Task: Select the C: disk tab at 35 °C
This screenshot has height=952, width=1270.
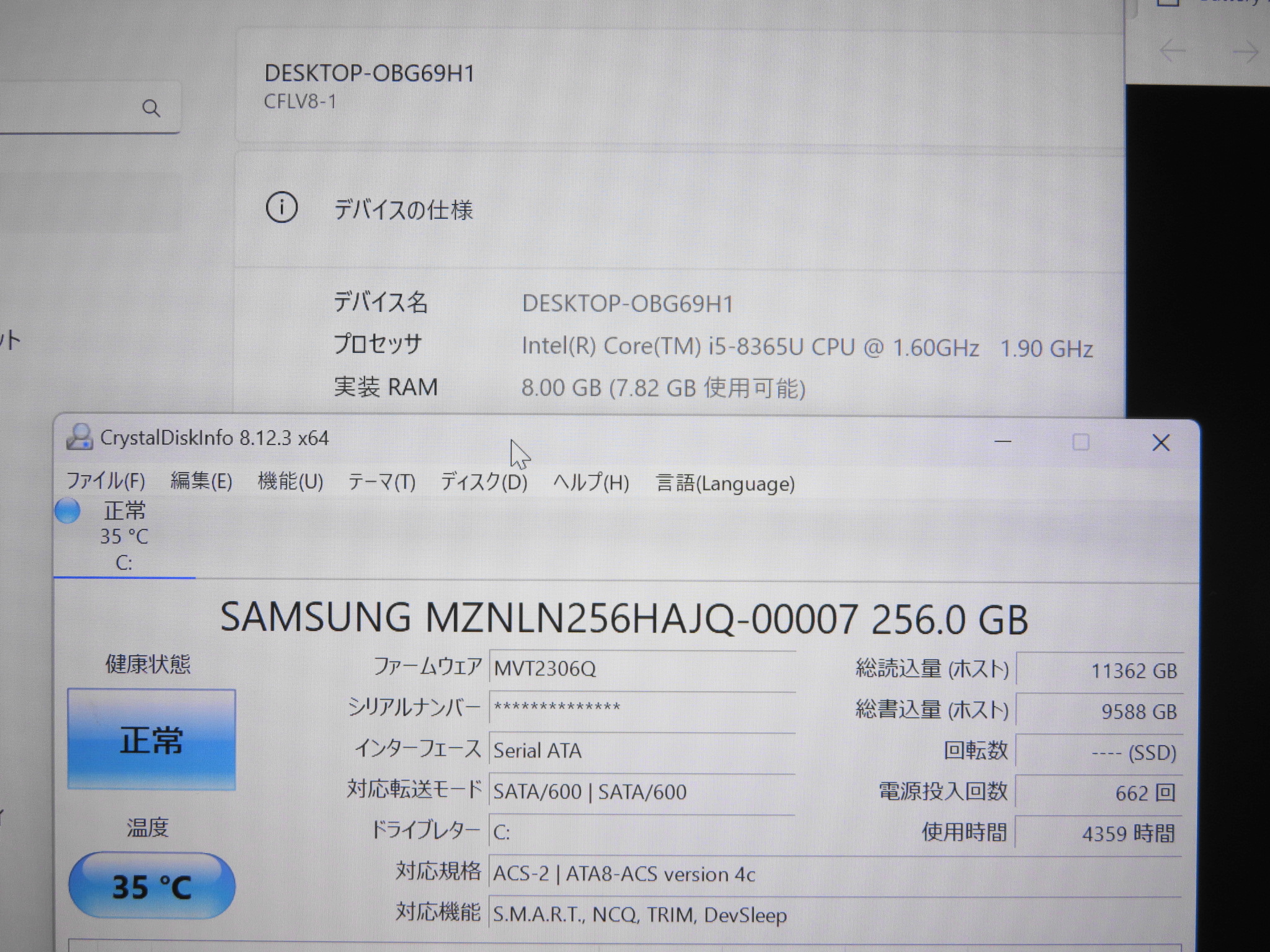Action: (x=124, y=537)
